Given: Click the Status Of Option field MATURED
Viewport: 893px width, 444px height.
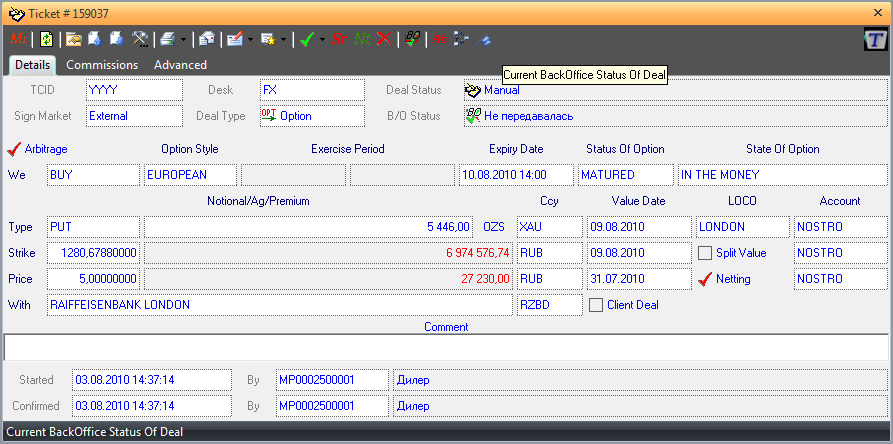Looking at the screenshot, I should point(626,175).
